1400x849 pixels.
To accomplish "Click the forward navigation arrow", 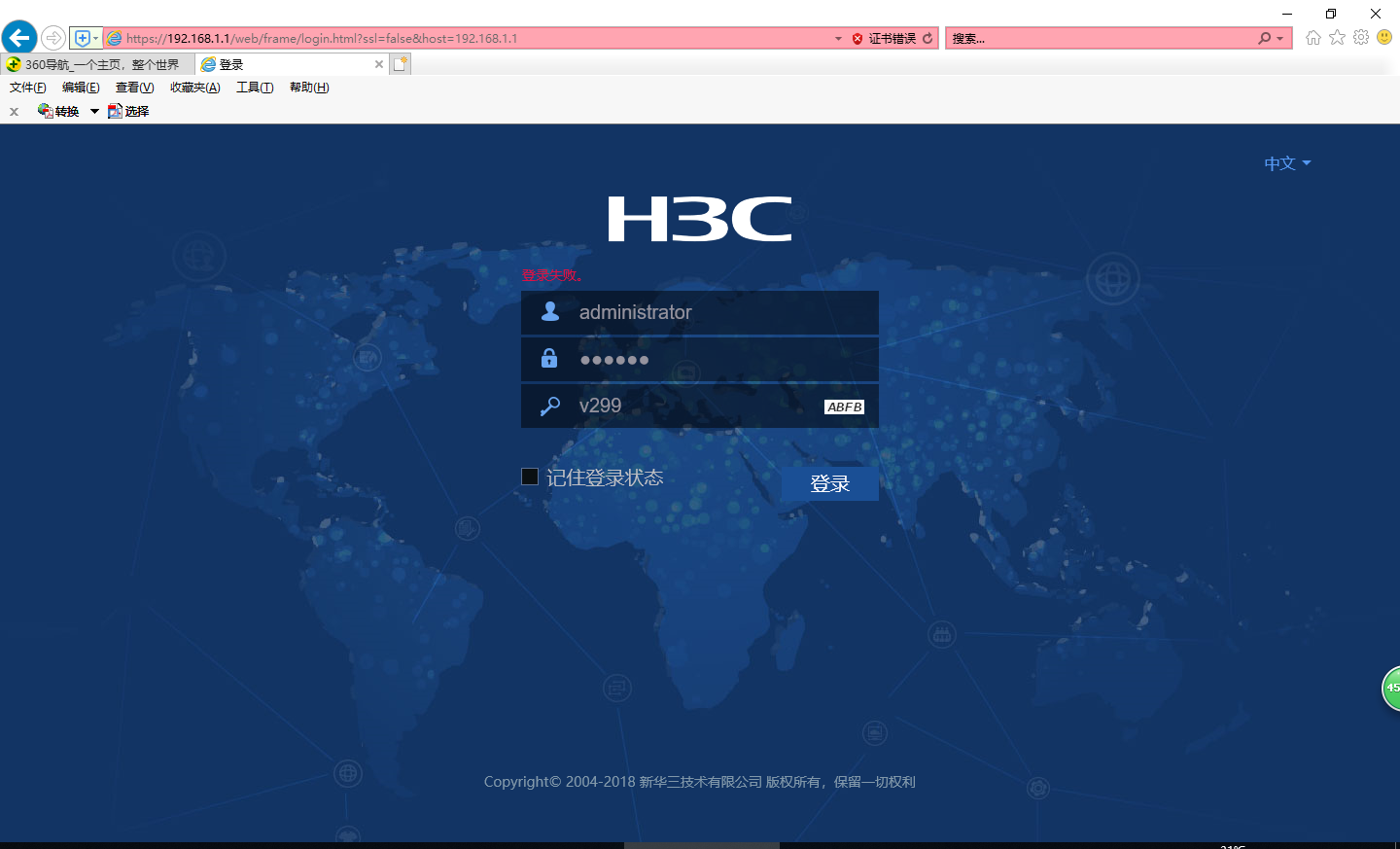I will point(53,38).
